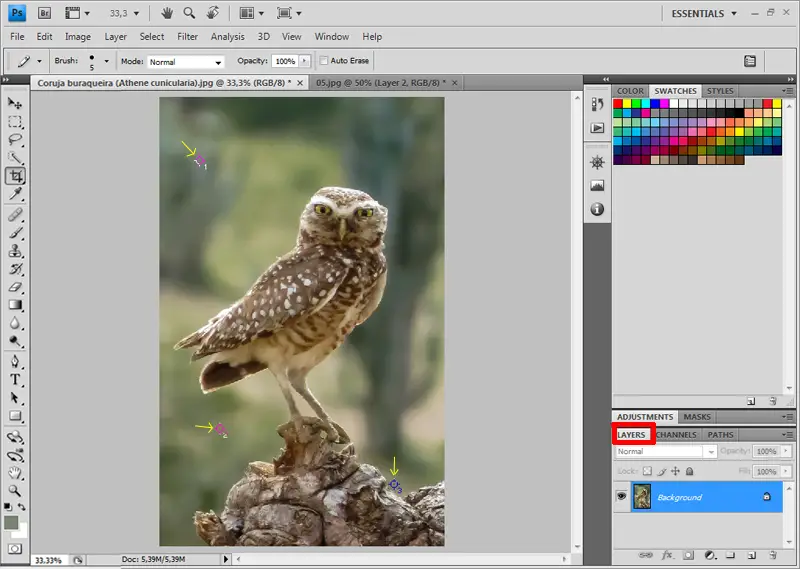The height and width of the screenshot is (569, 800).
Task: Pick the Horizontal Type tool
Action: pyautogui.click(x=16, y=380)
